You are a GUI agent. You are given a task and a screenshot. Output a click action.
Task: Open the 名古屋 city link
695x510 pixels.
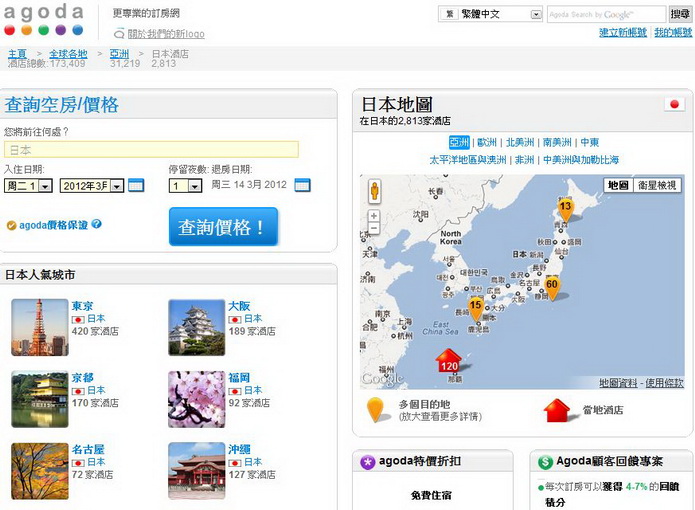[x=88, y=449]
